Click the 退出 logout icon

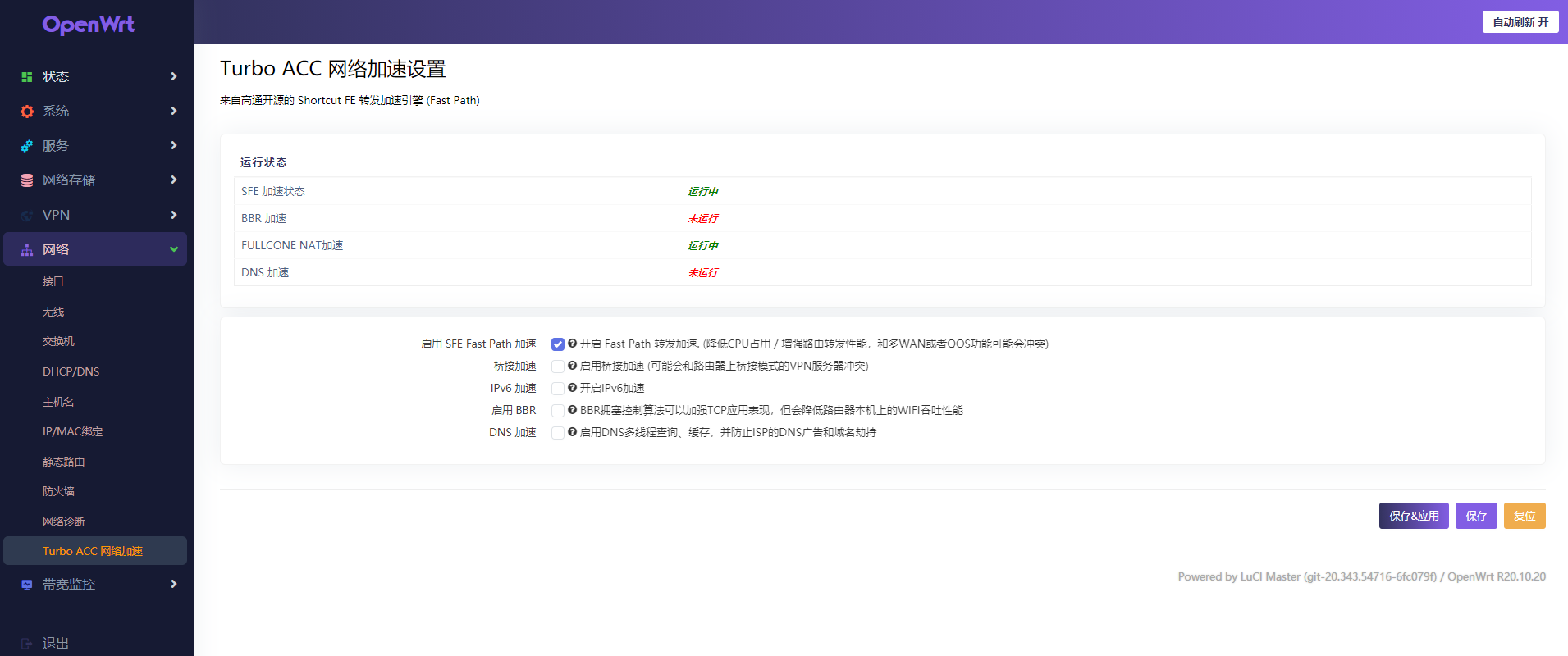pos(27,644)
